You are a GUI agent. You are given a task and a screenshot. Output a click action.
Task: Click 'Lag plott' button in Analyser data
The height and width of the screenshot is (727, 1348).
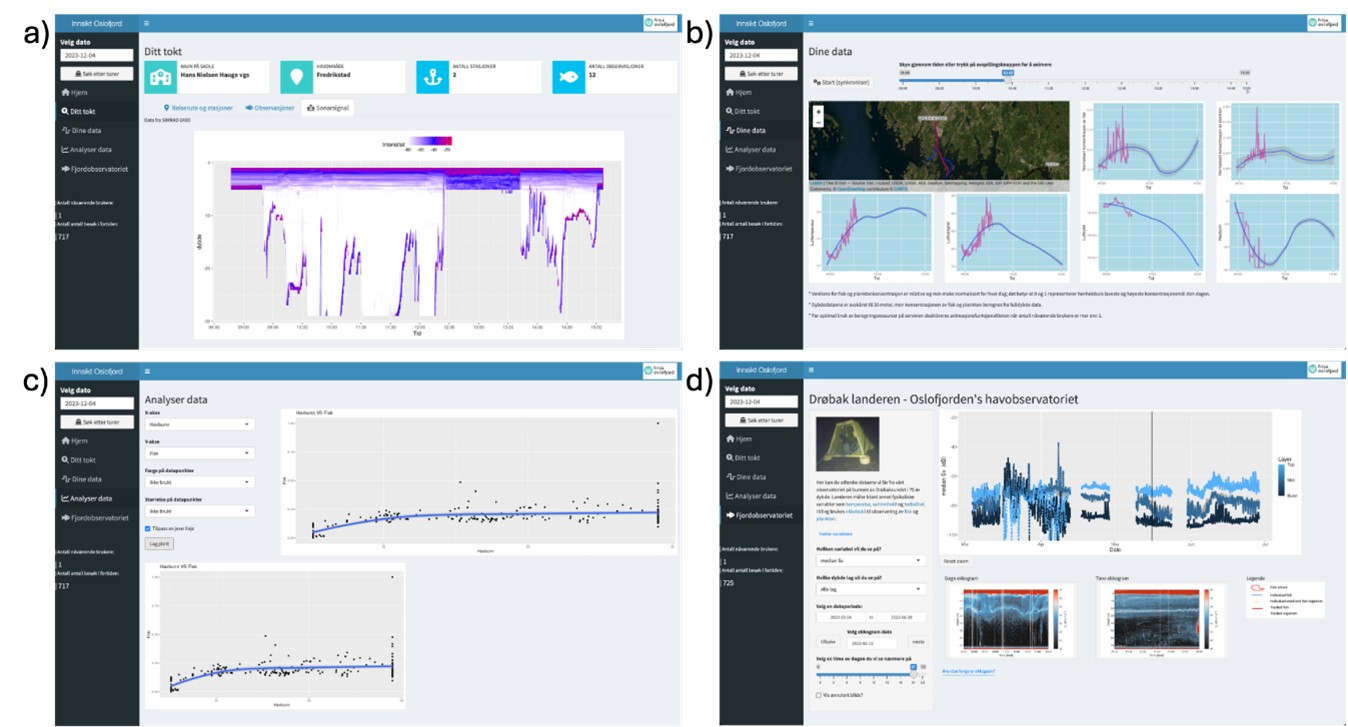[158, 544]
